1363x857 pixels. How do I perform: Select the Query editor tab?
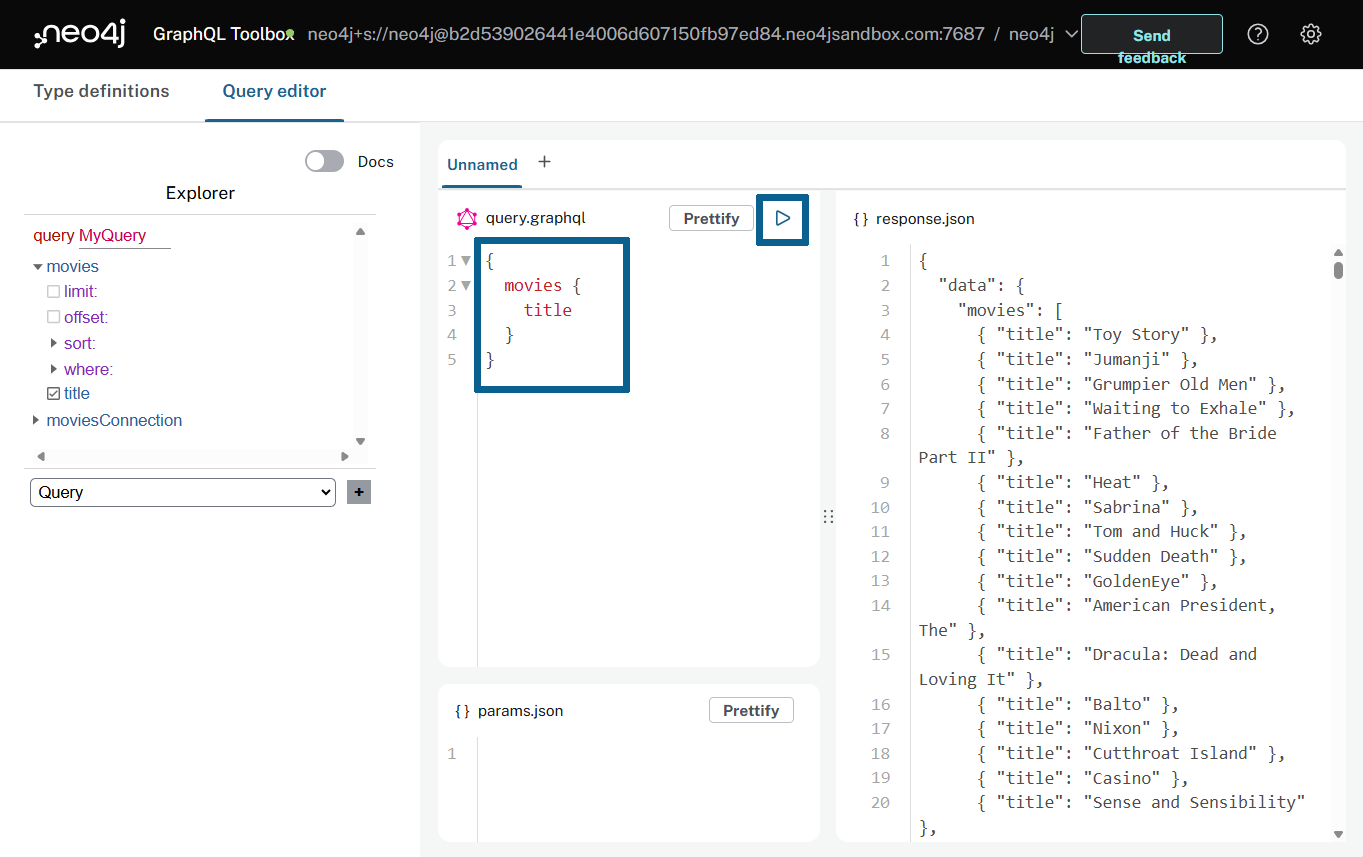click(x=274, y=91)
